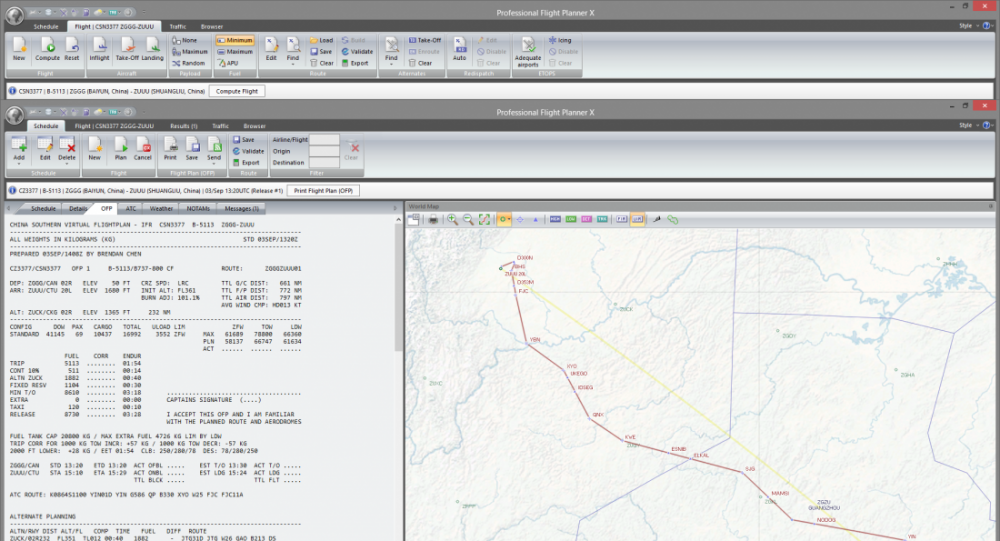
Task: Switch to NOTAMs detail tab
Action: 198,209
